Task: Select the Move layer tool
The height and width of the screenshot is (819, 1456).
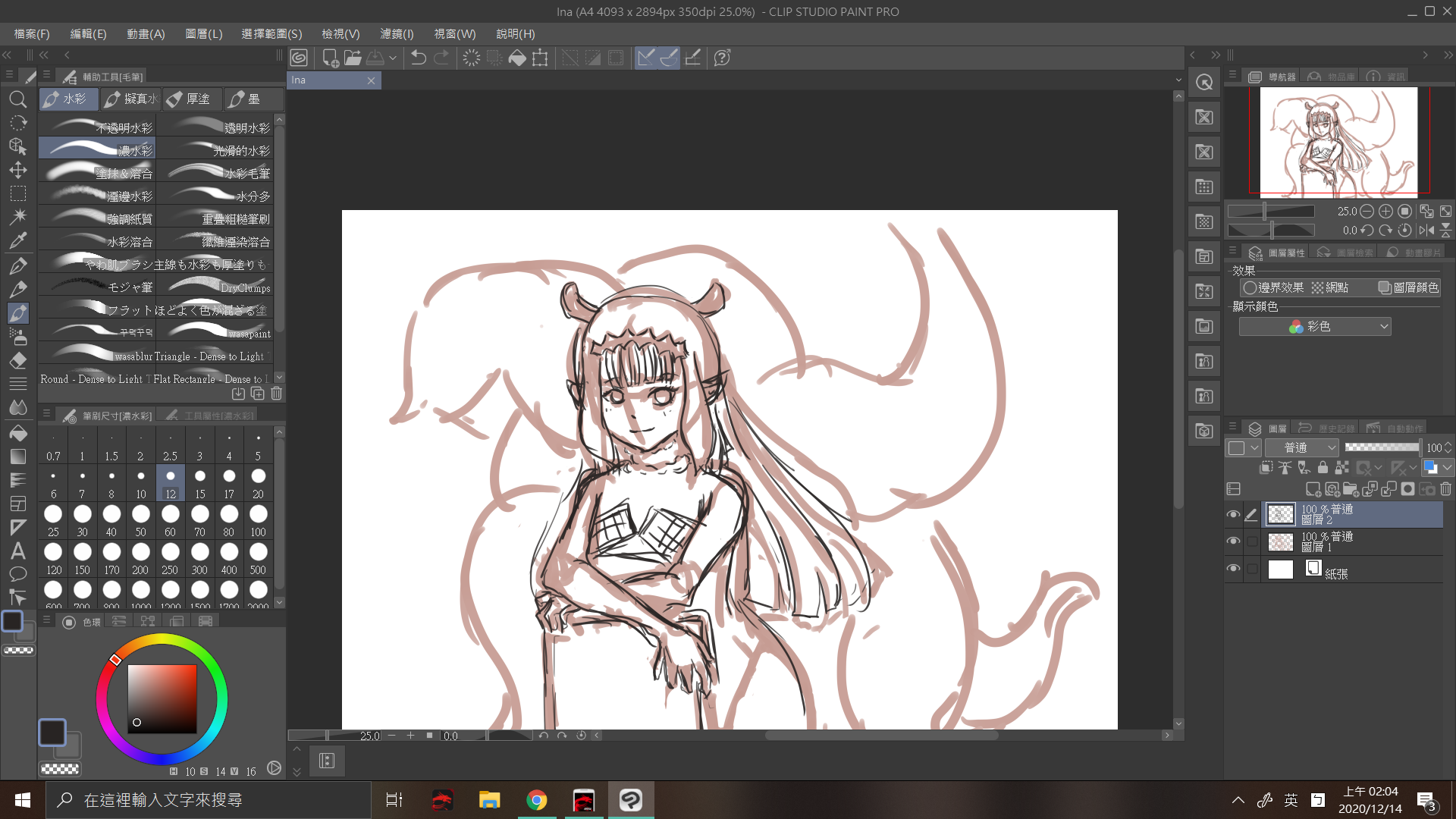Action: point(17,170)
